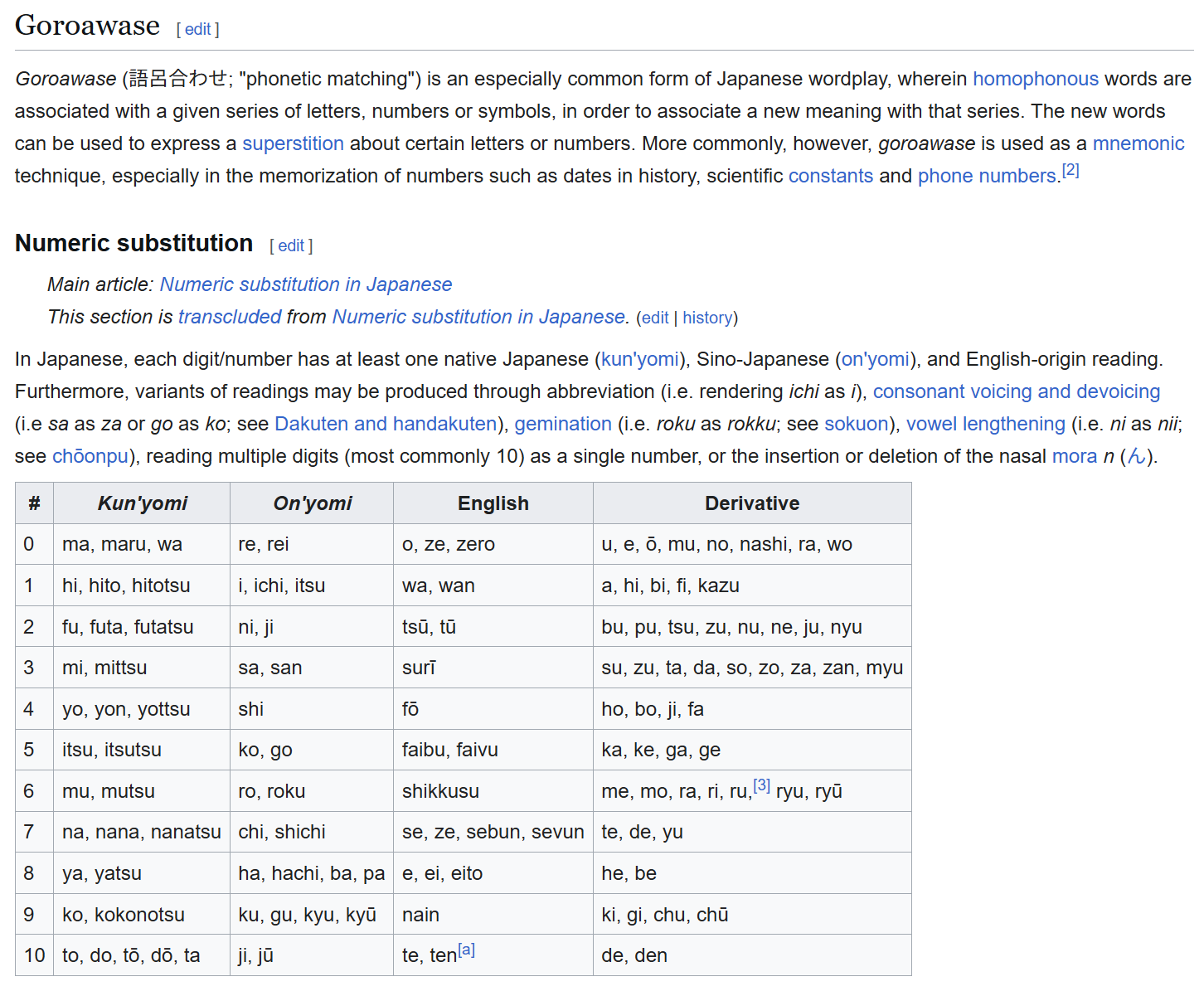
Task: Open the Main article link to Numeric substitution in Japanese
Action: click(x=306, y=284)
